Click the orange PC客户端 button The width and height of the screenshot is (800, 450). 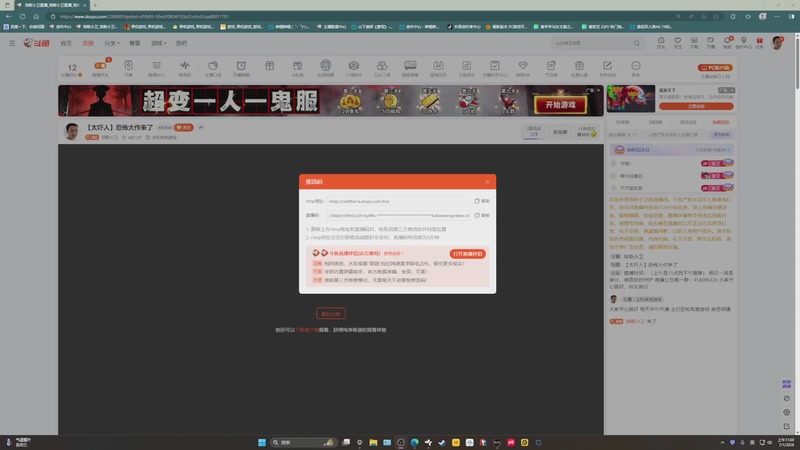[715, 67]
